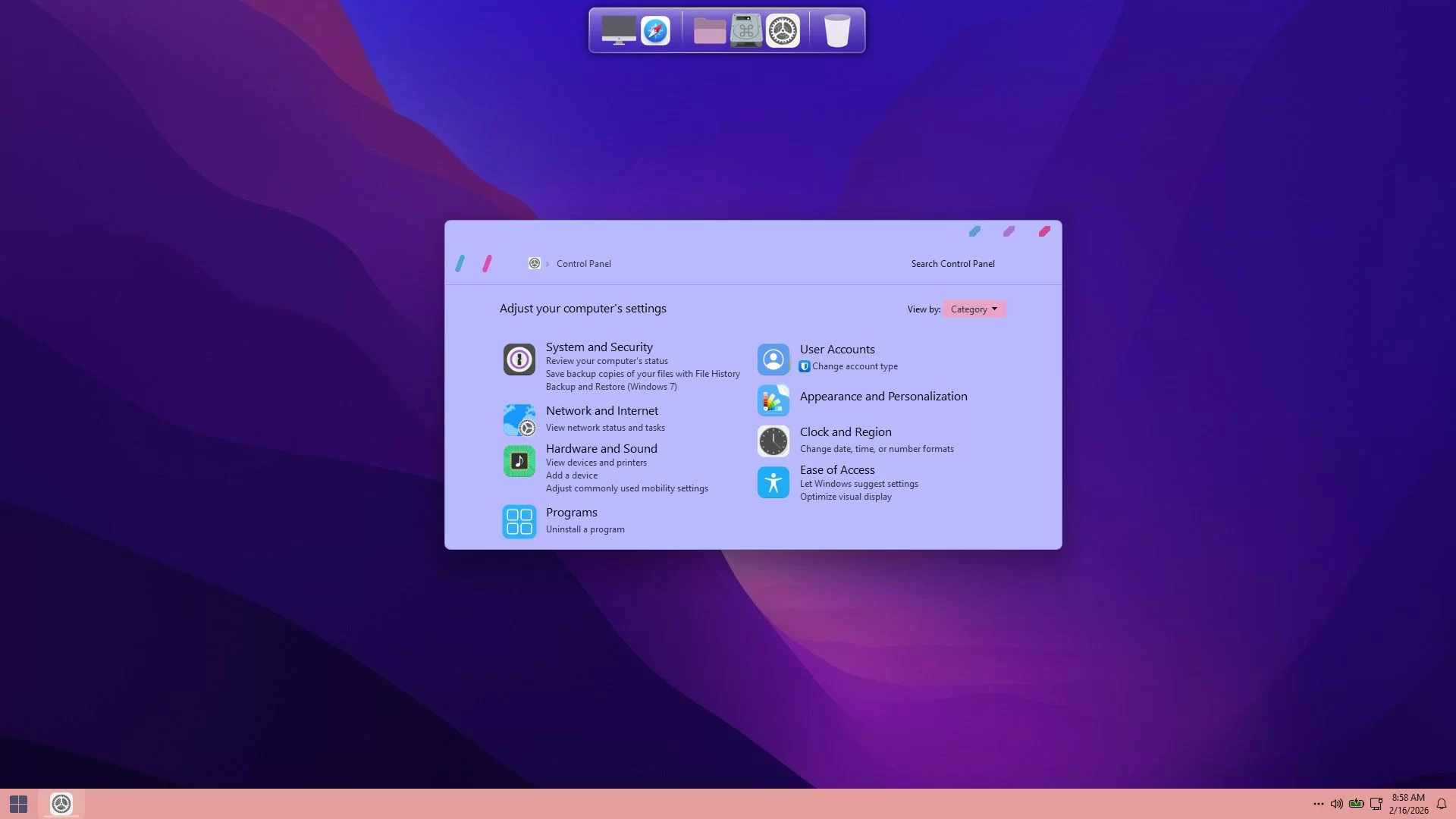
Task: Focus the Search Control Panel field
Action: click(952, 264)
